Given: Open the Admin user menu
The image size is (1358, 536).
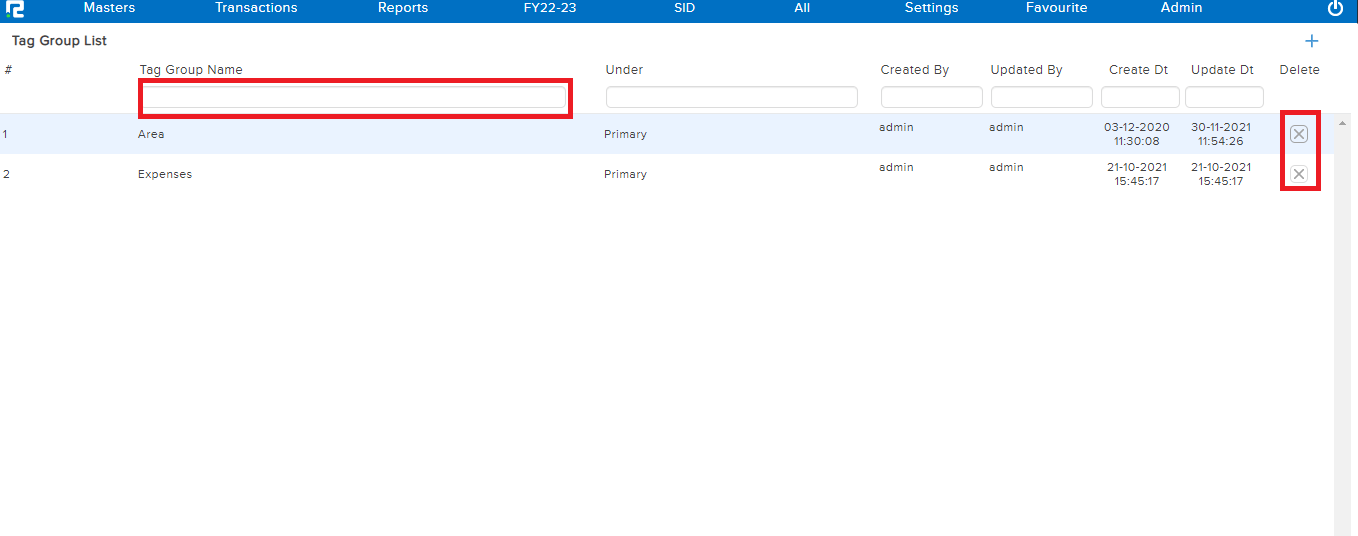Looking at the screenshot, I should 1181,8.
